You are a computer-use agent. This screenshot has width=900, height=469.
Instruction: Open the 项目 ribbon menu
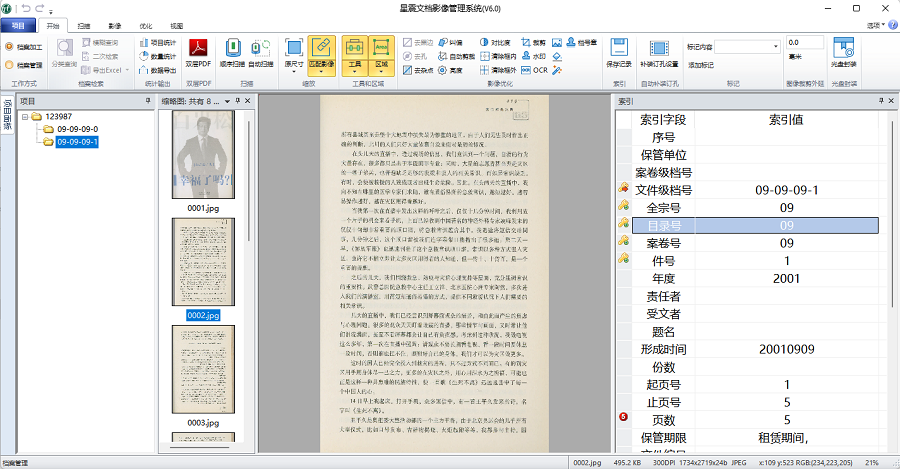click(18, 25)
